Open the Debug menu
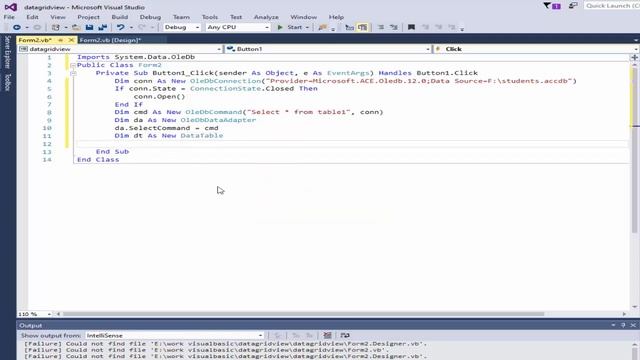Viewport: 640px width, 360px height. 150,17
